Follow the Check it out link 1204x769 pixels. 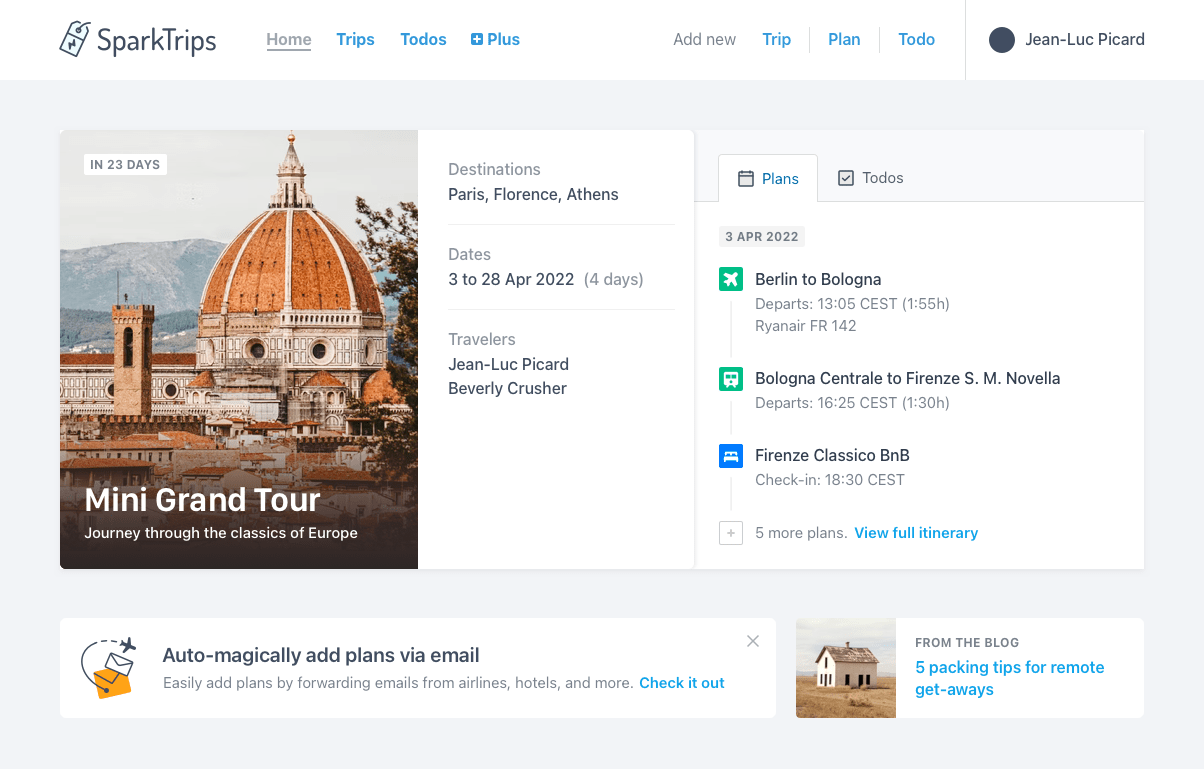point(682,683)
